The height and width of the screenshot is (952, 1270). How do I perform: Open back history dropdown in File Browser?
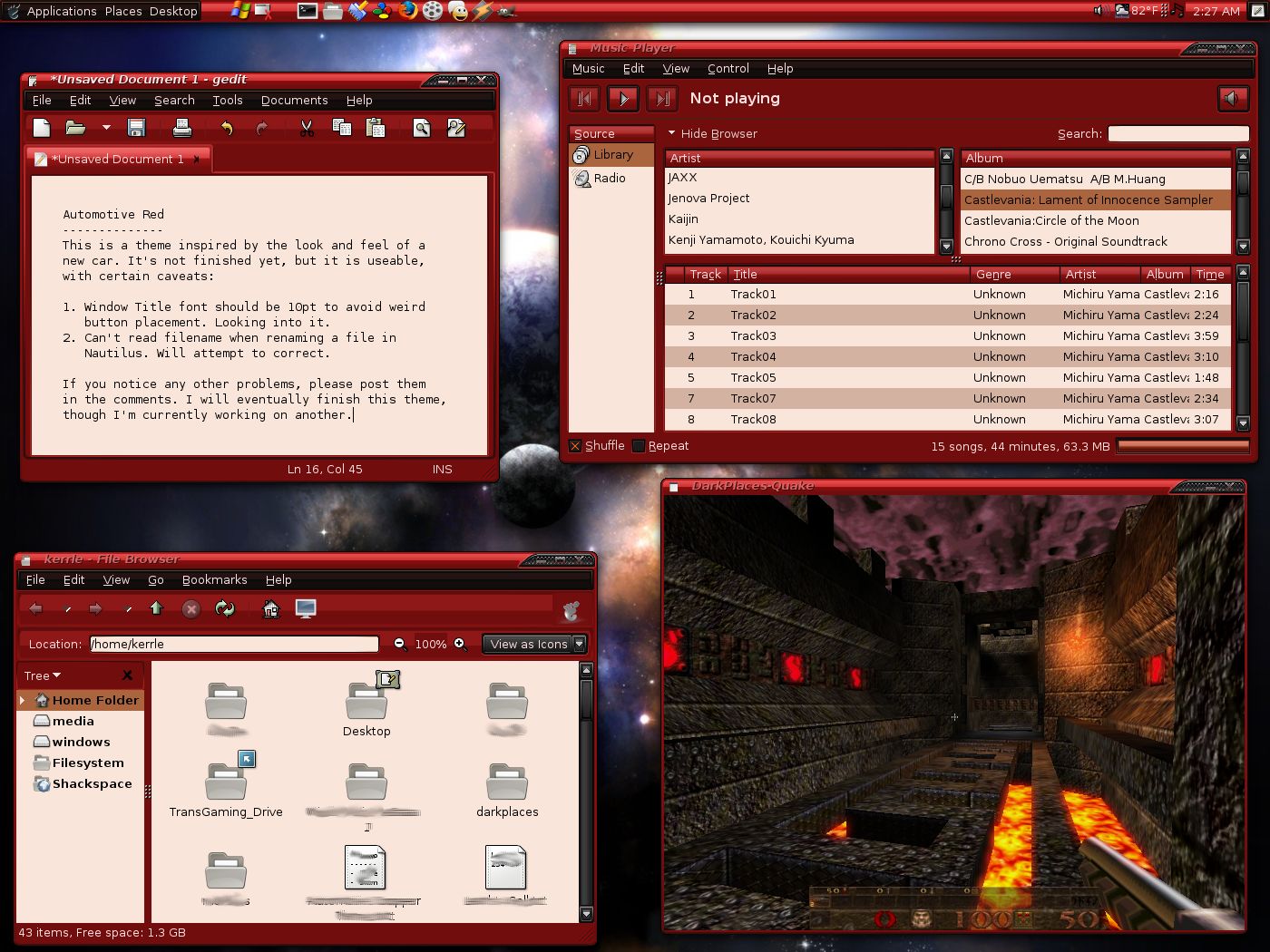pos(68,608)
